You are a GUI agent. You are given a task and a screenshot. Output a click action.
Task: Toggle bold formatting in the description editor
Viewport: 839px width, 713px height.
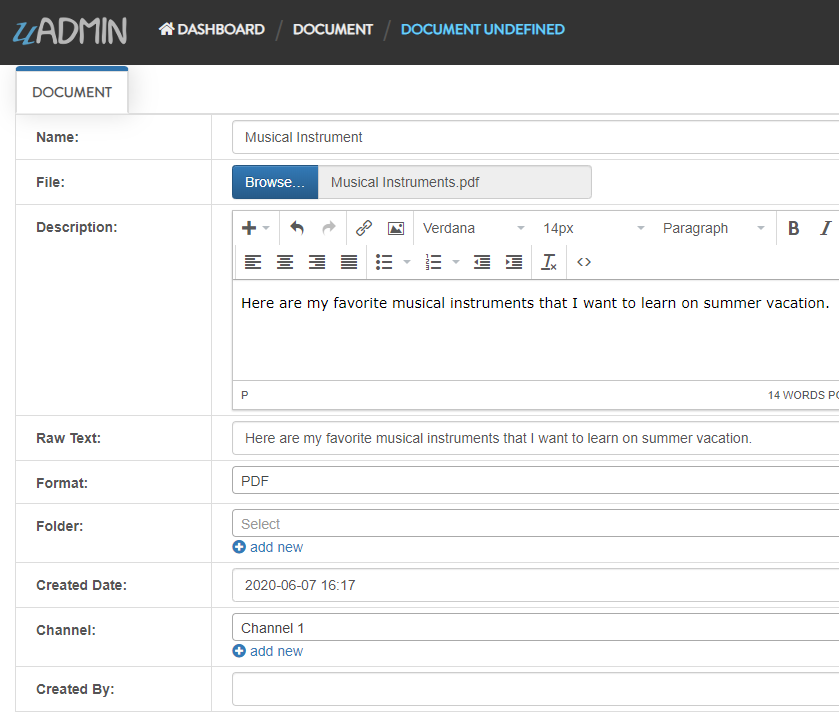(794, 228)
